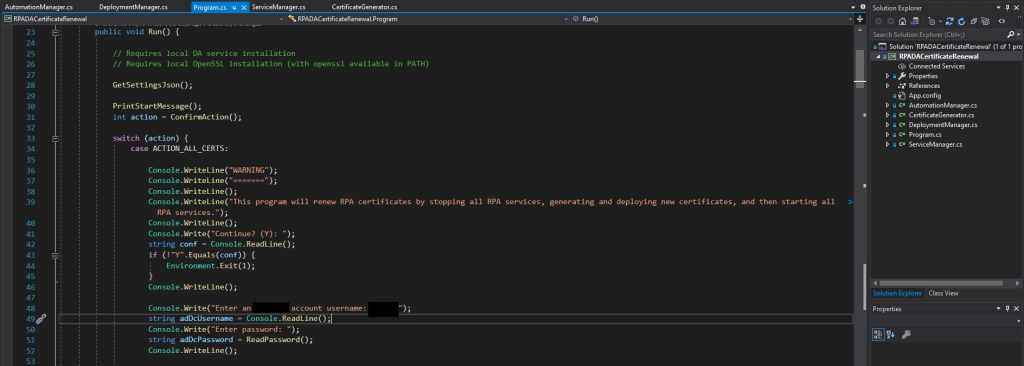The width and height of the screenshot is (1024, 366).
Task: Click the word-wrap glyph at end of line 39
Action: point(850,202)
